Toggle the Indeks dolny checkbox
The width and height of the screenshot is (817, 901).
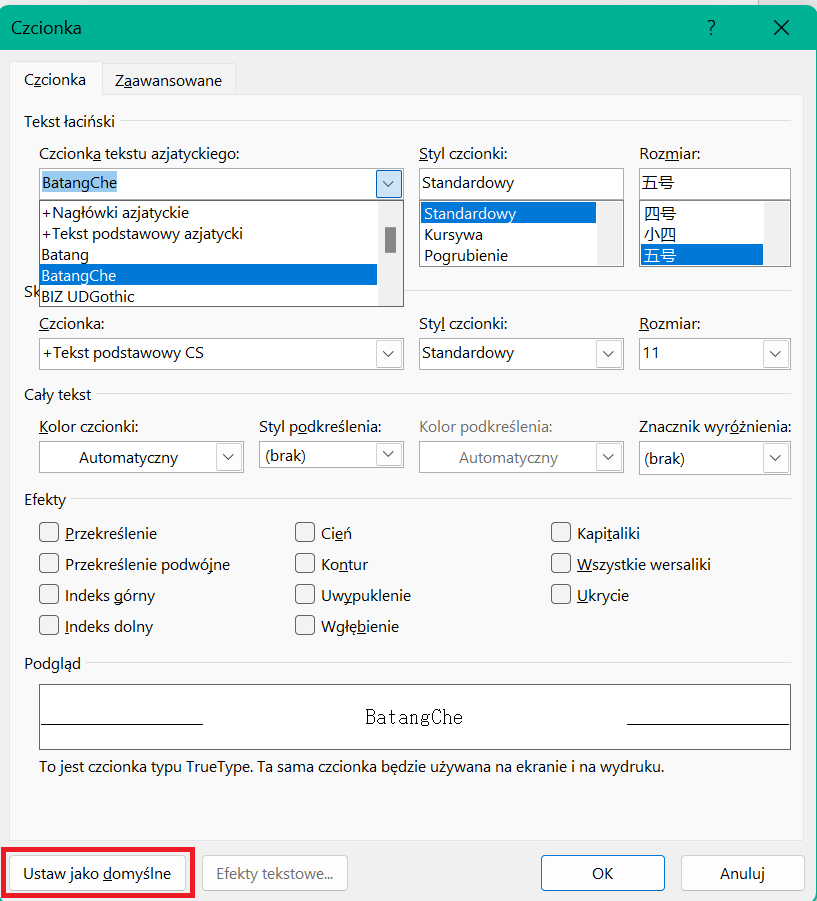point(49,625)
